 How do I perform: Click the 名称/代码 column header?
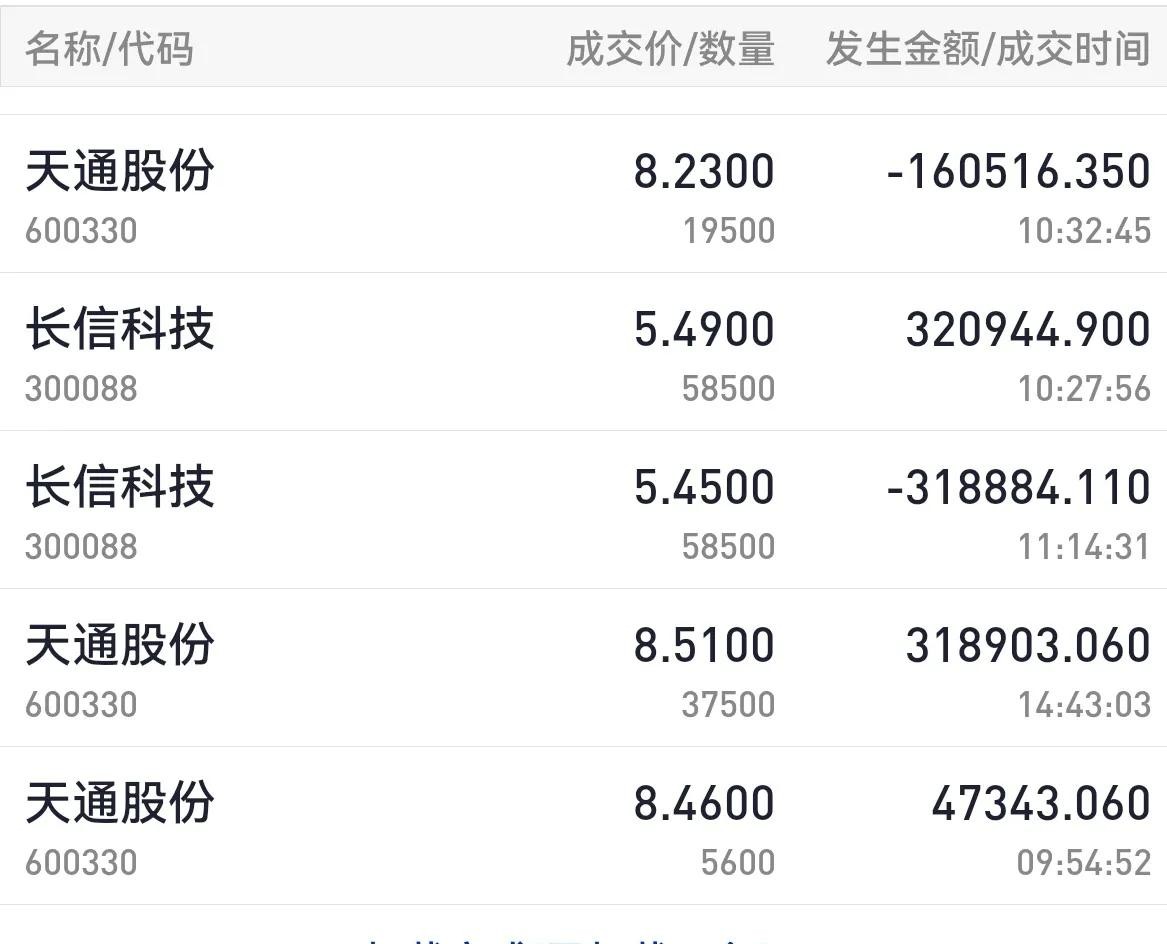pos(109,48)
